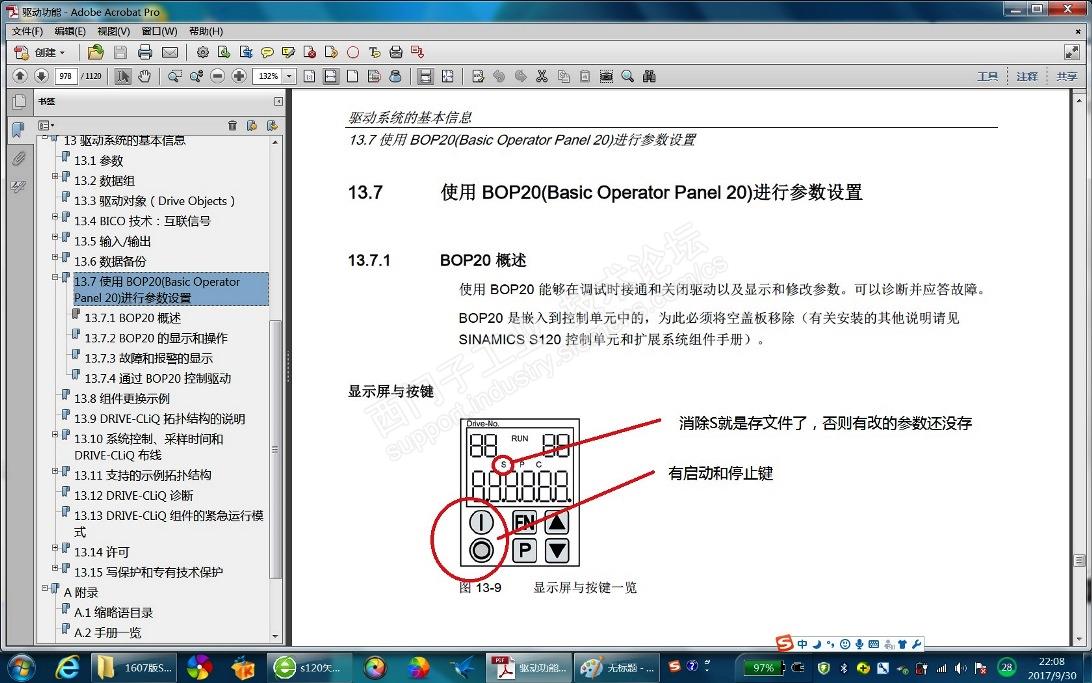Image resolution: width=1092 pixels, height=683 pixels.
Task: Select bookmark 13.1 参数
Action: click(x=98, y=161)
